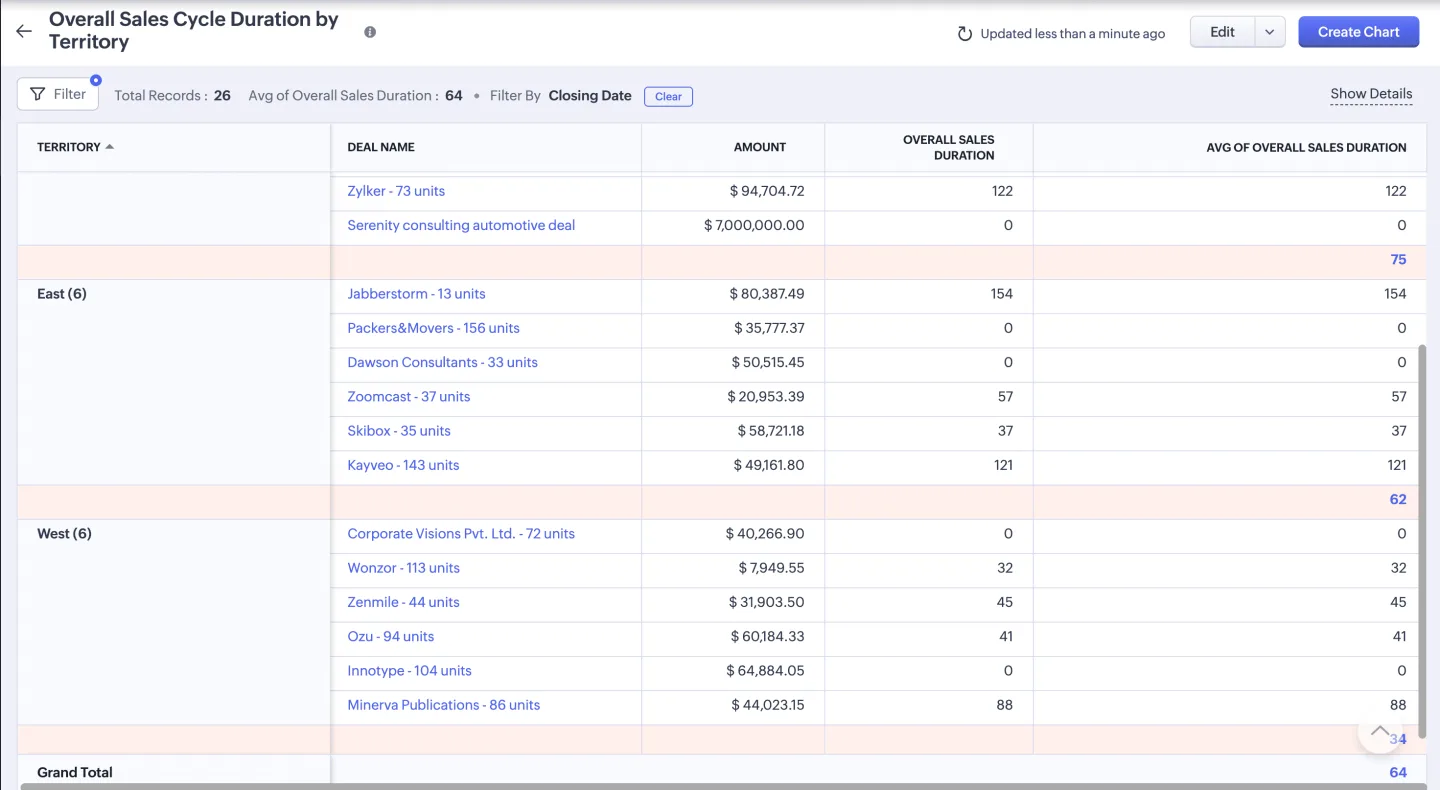Clear the Closing Date filter
The image size is (1440, 790).
click(668, 97)
